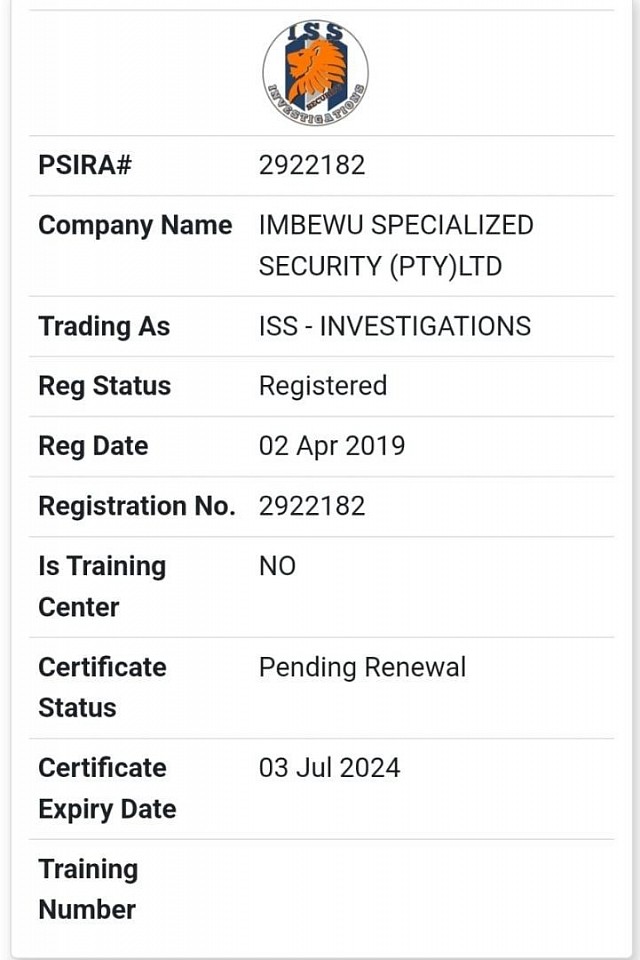Click the Reg Status label
Image resolution: width=640 pixels, height=960 pixels.
[105, 386]
